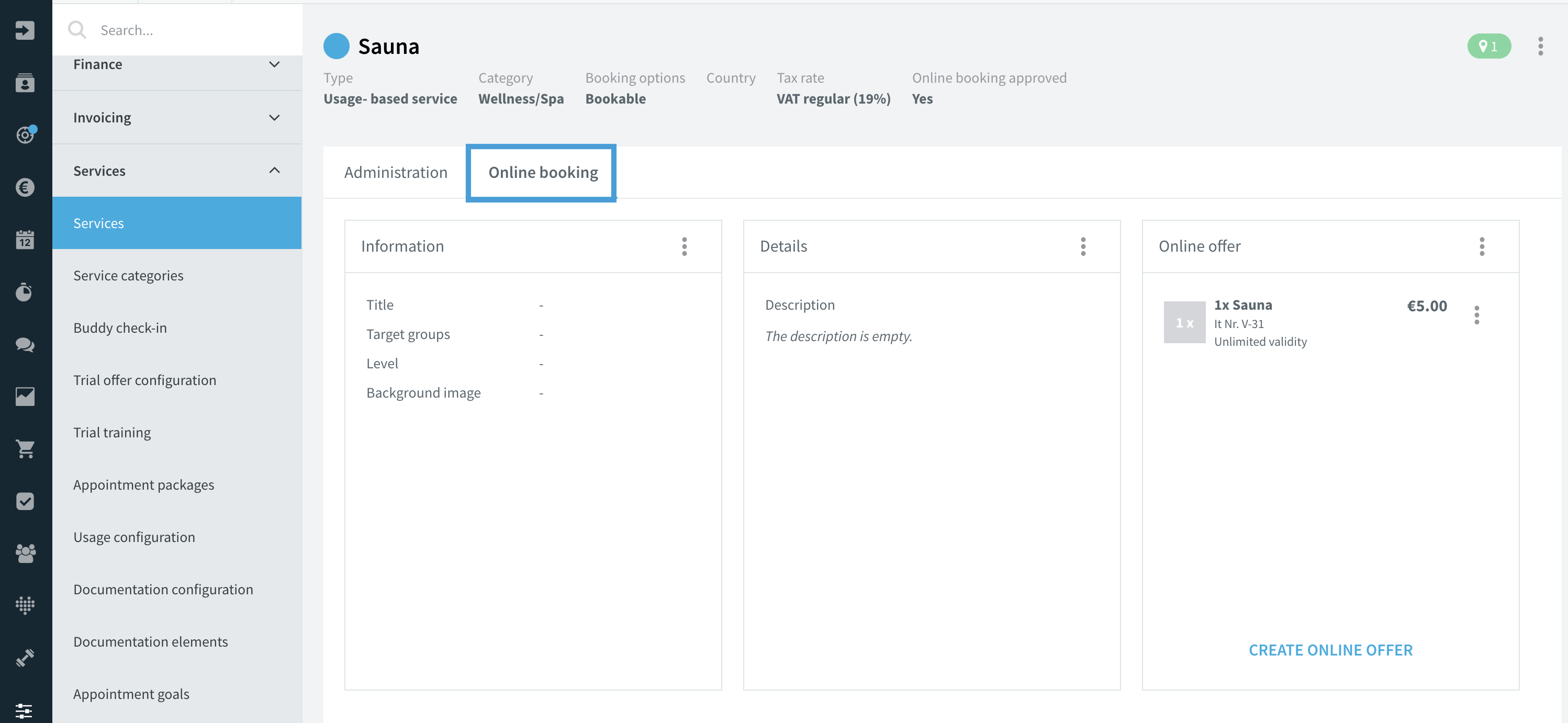The image size is (1568, 723).
Task: Click the It Nr. V-31 text
Action: (1239, 324)
